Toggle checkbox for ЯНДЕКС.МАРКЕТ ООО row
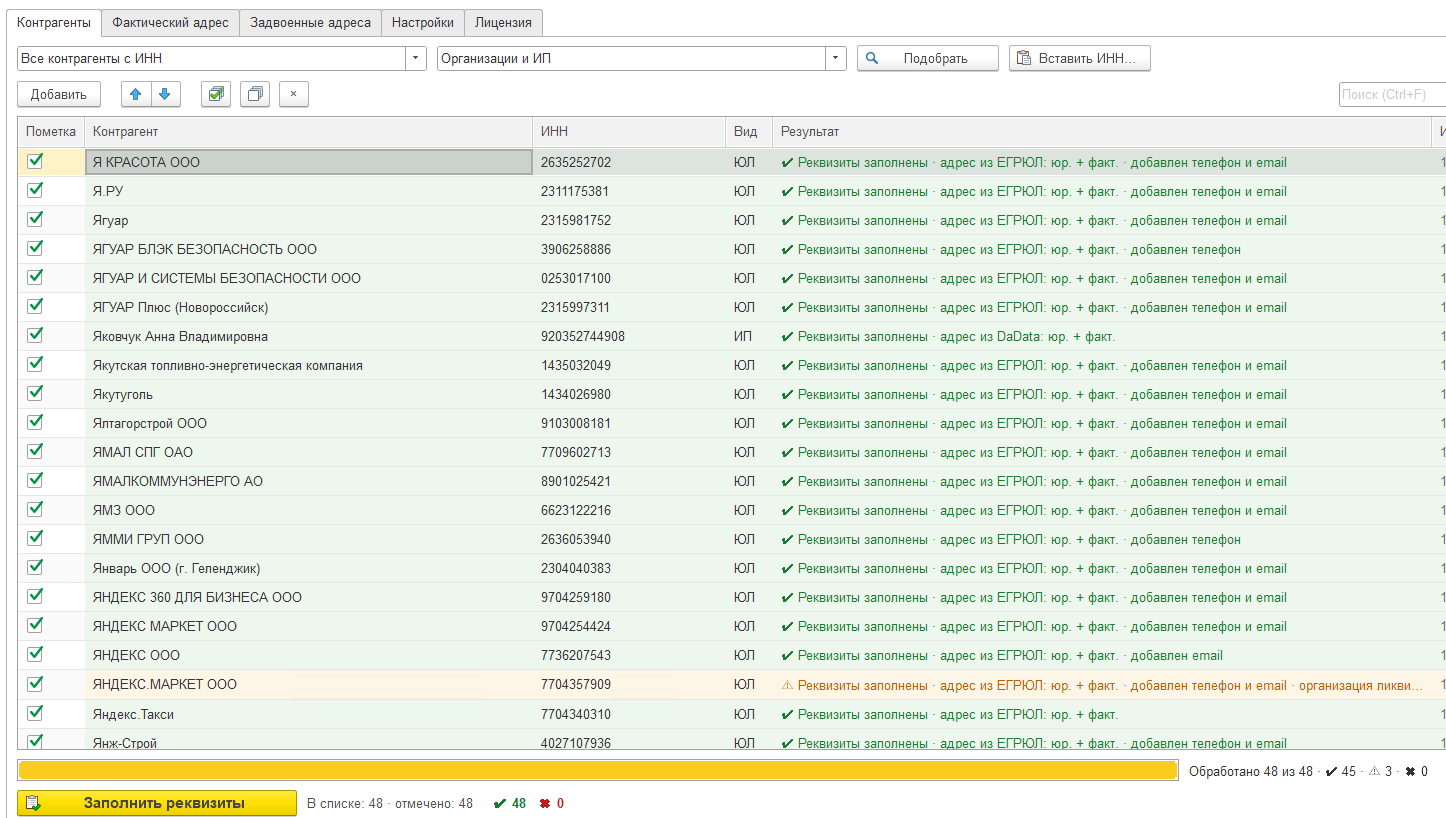 [x=36, y=684]
